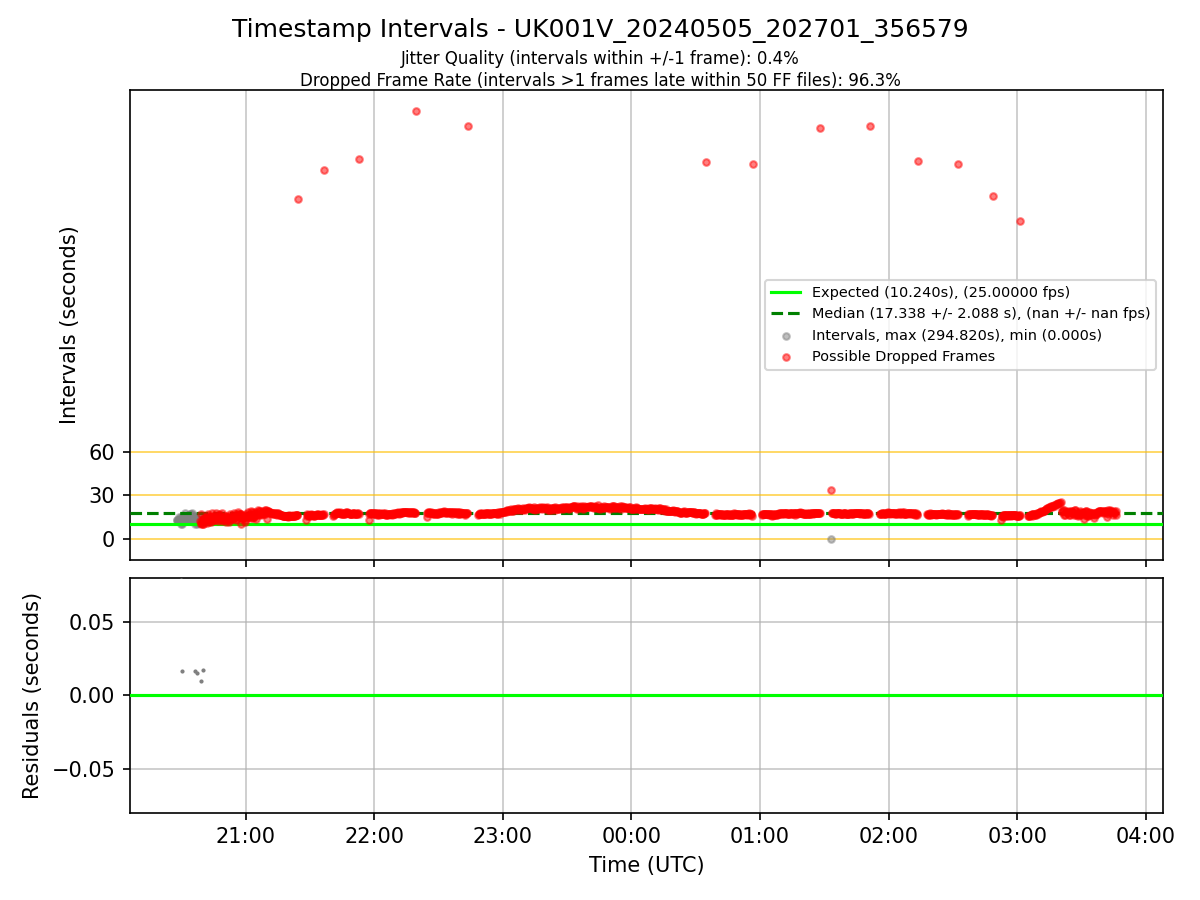Click the highest red outlier point after 22:00
Image resolution: width=1200 pixels, height=900 pixels.
pos(416,111)
